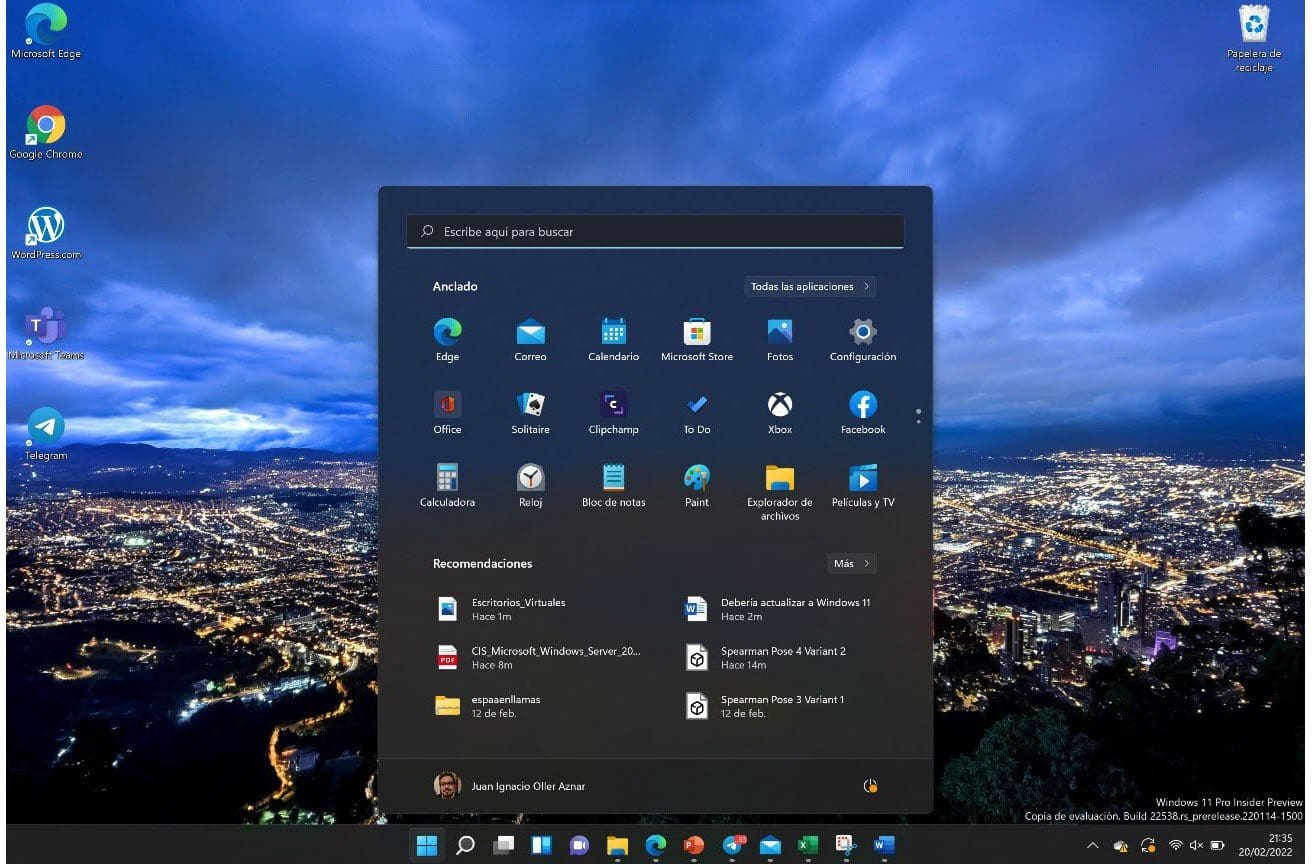This screenshot has width=1314, height=864.
Task: Click the Más recommendations button
Action: [852, 563]
